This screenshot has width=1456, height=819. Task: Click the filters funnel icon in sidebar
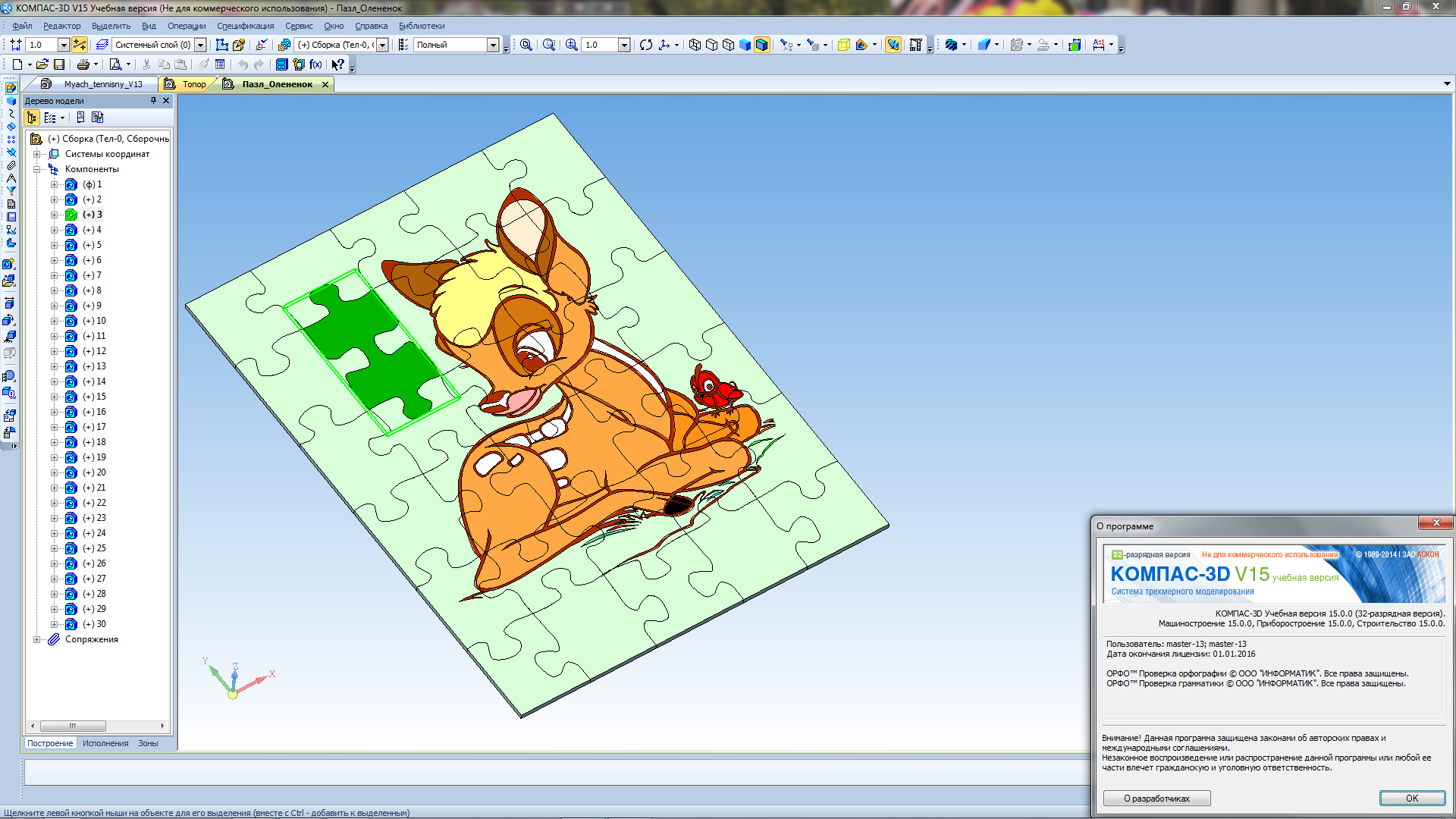11,191
